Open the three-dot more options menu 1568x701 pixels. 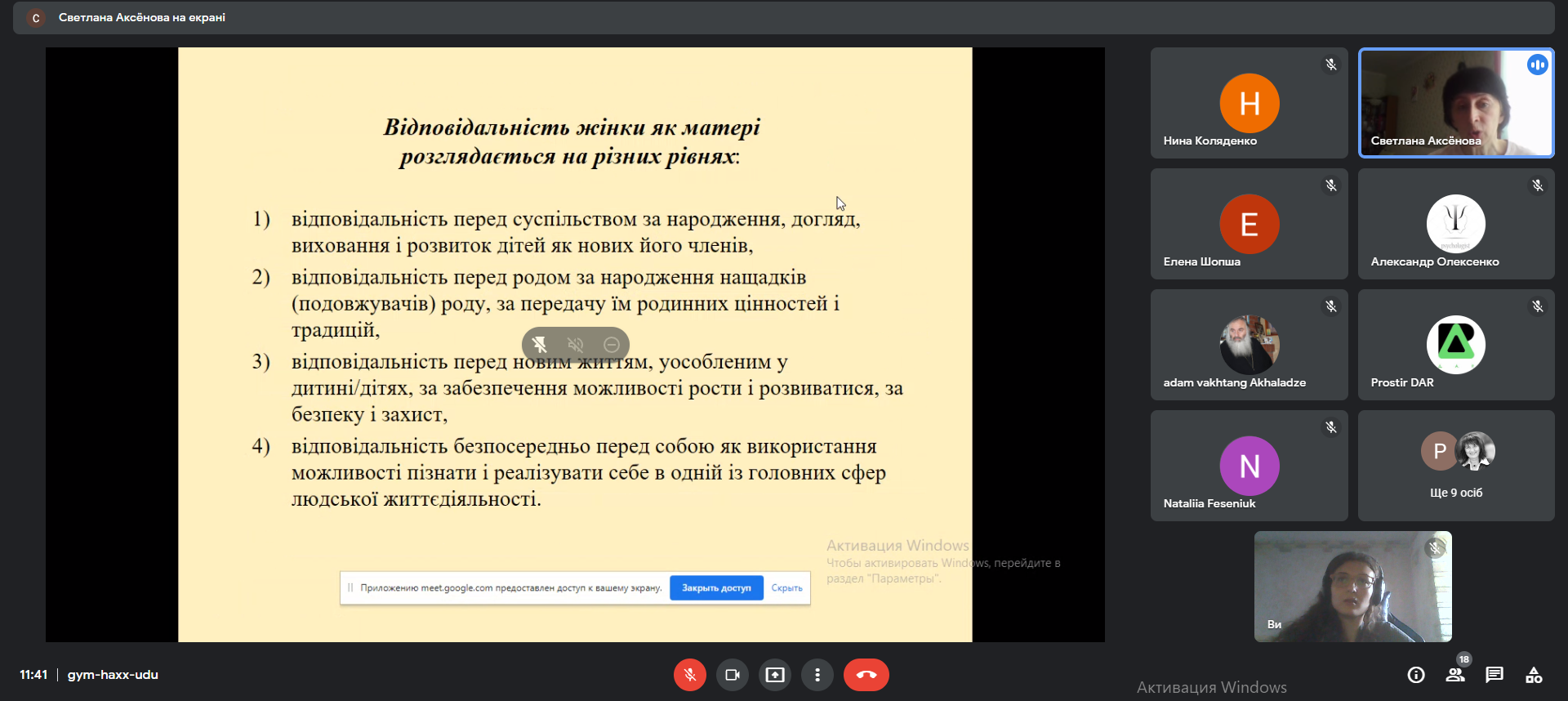click(817, 675)
